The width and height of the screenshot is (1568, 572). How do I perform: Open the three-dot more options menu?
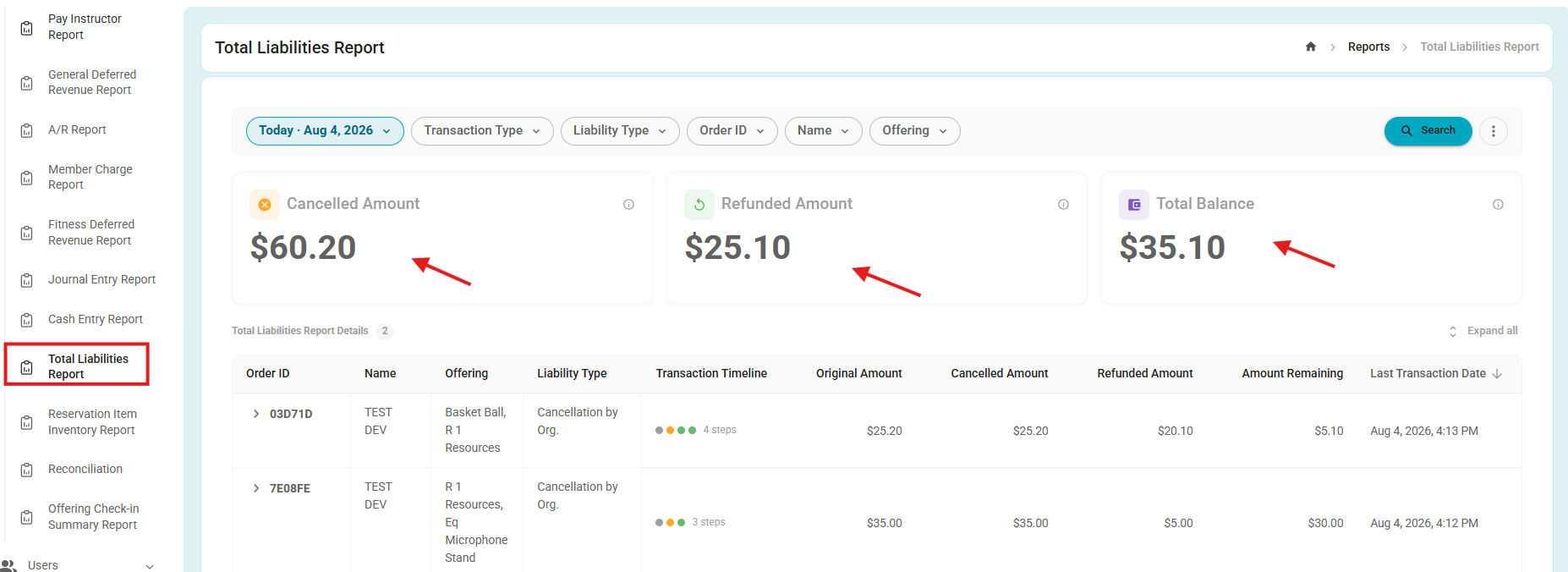1494,131
